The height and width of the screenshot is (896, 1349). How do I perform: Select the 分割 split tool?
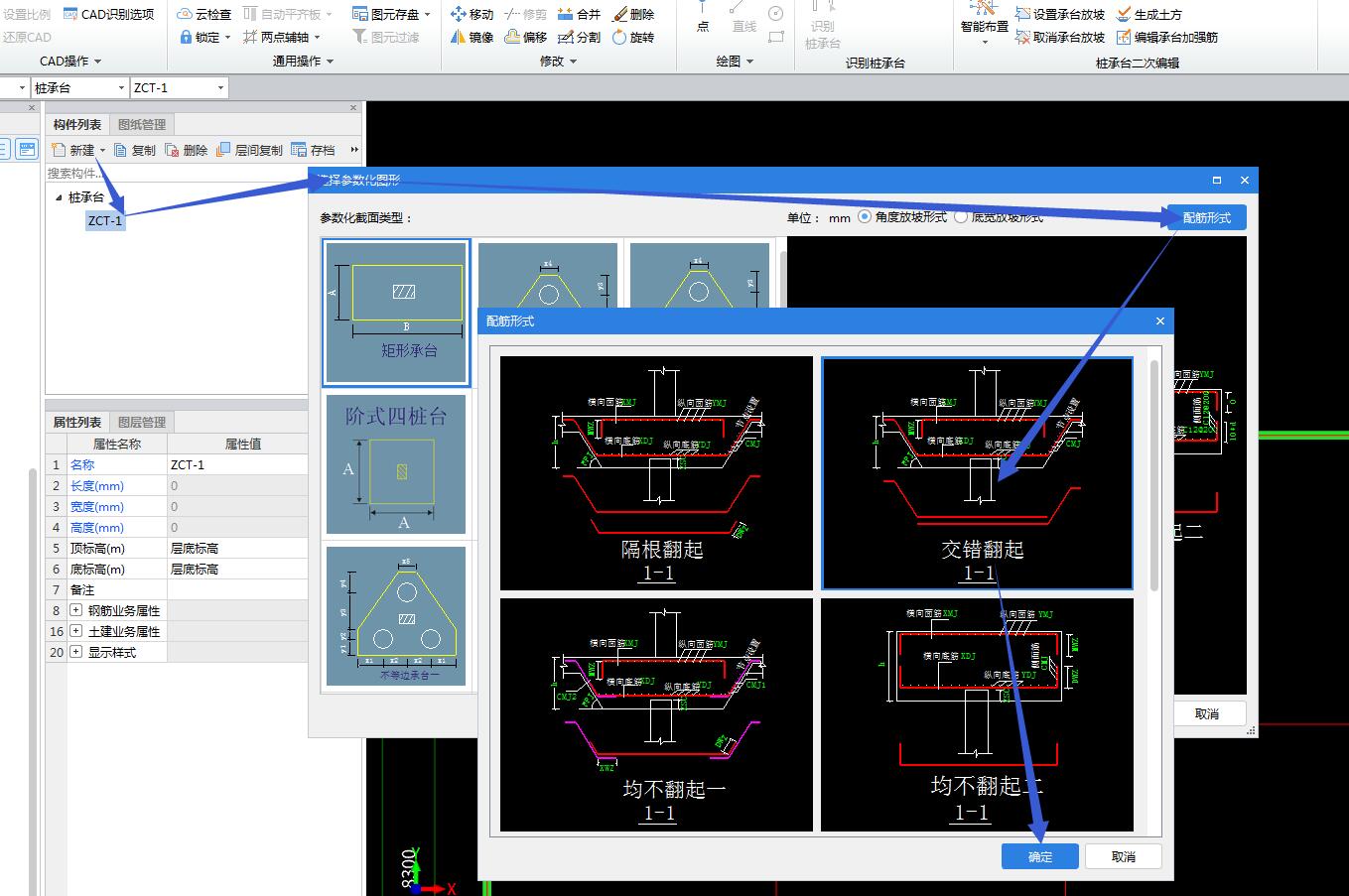(x=579, y=37)
